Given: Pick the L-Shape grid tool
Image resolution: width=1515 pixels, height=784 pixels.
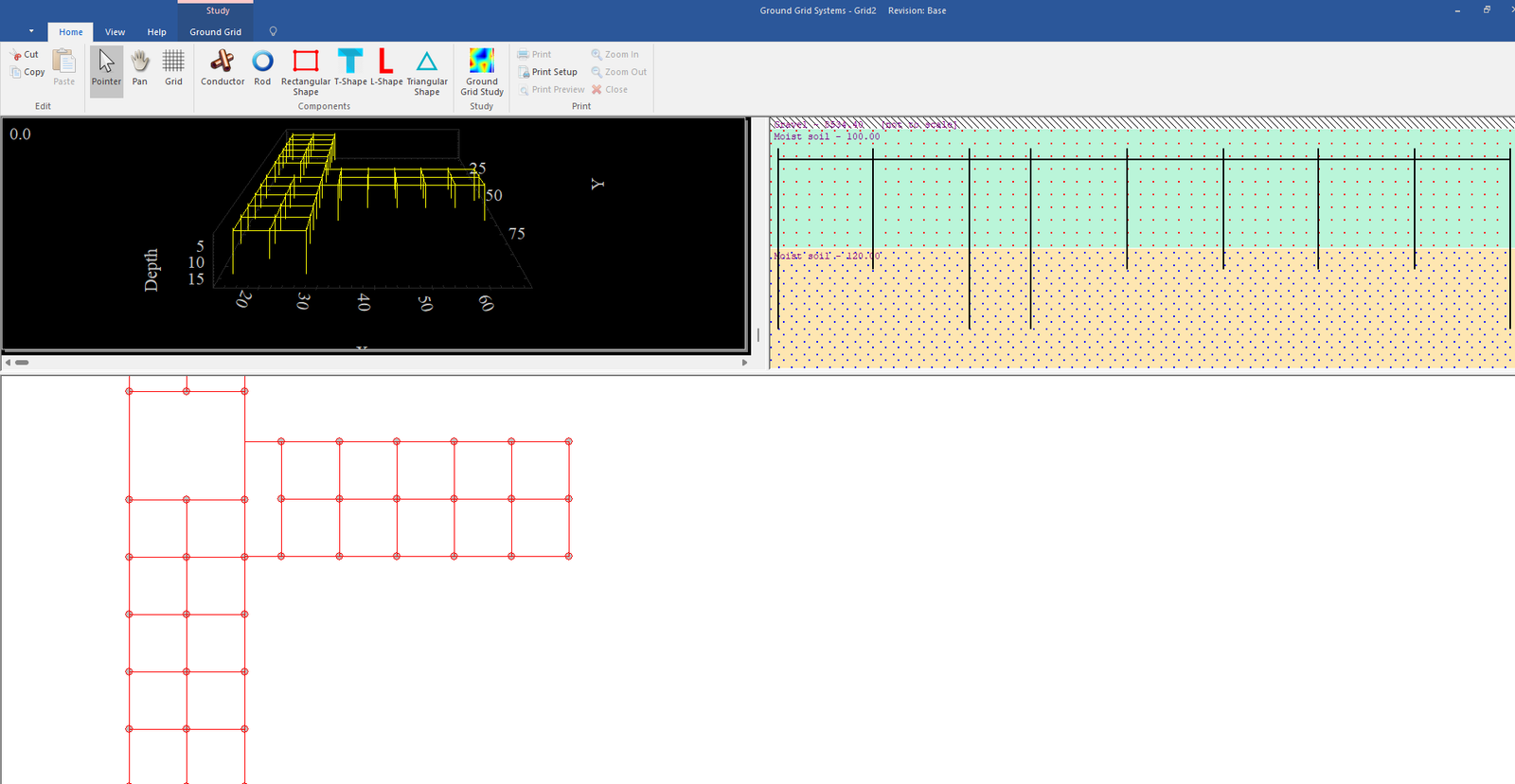Looking at the screenshot, I should coord(386,68).
